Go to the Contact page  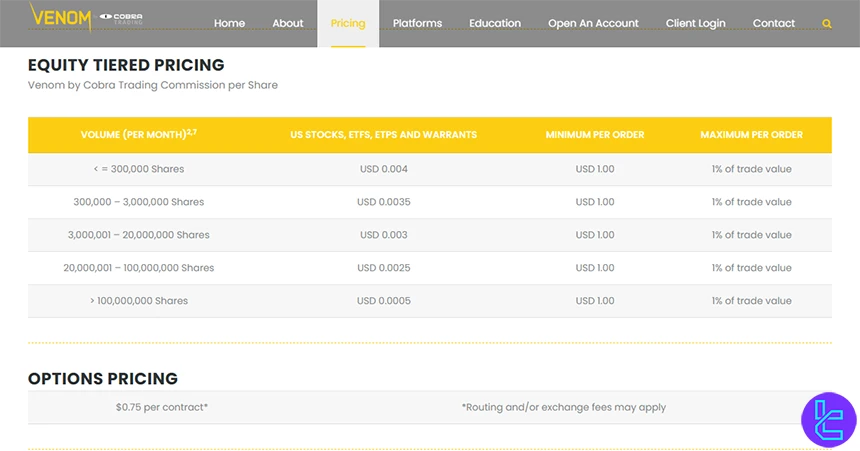click(x=773, y=23)
